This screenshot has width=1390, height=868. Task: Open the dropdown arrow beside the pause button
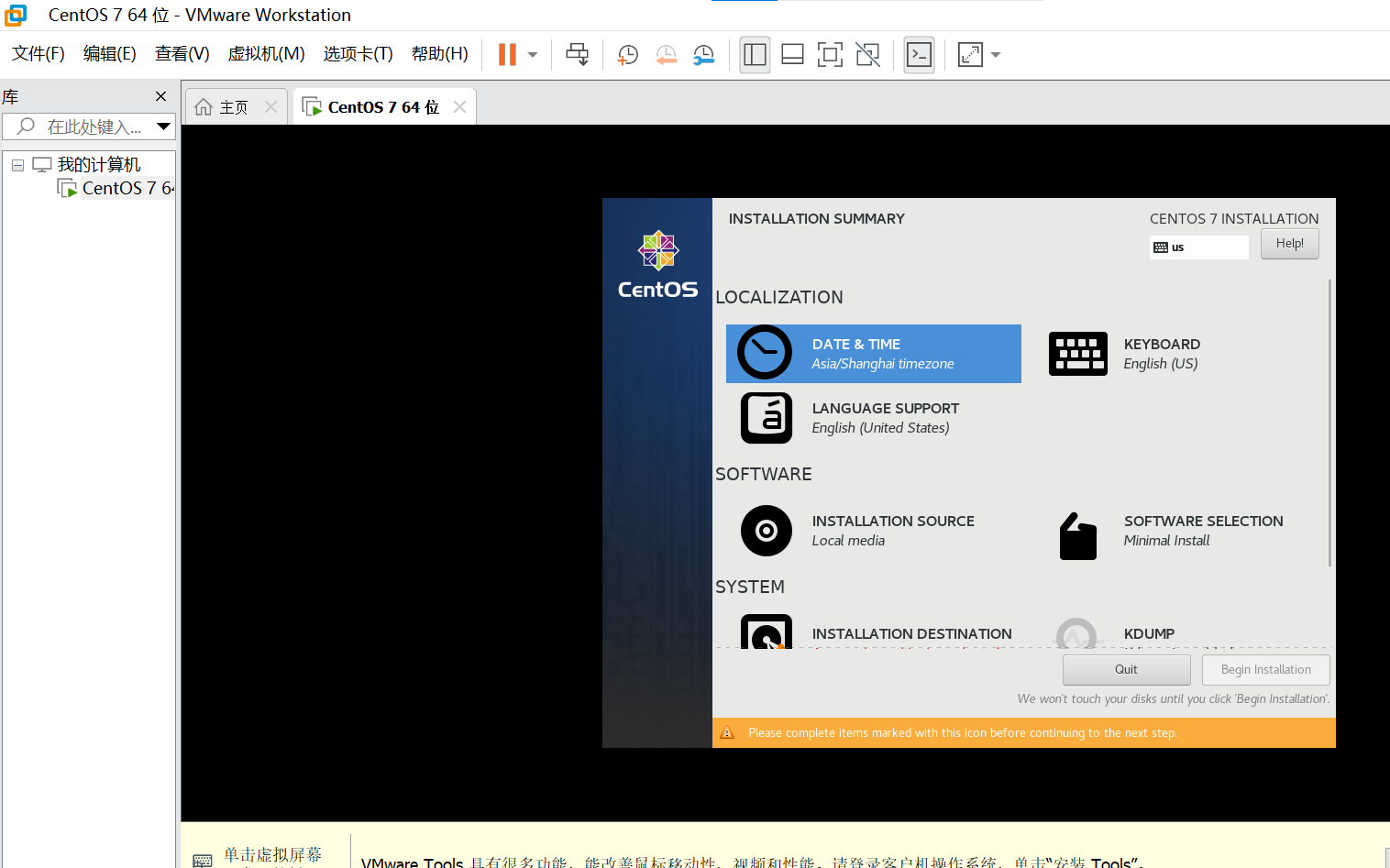tap(533, 55)
